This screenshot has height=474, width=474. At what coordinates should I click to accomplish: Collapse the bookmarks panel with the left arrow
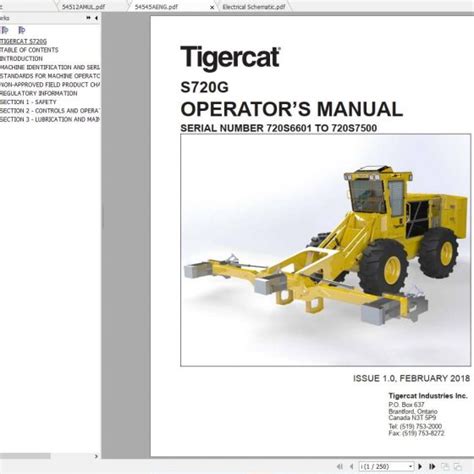[x=96, y=18]
